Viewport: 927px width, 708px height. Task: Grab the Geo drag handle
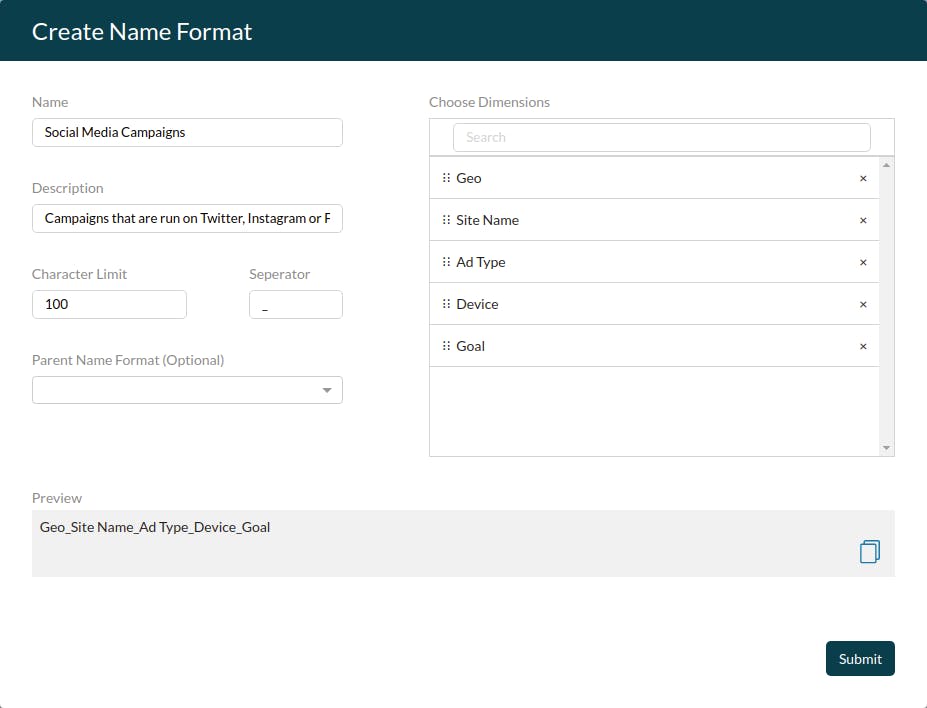(446, 178)
